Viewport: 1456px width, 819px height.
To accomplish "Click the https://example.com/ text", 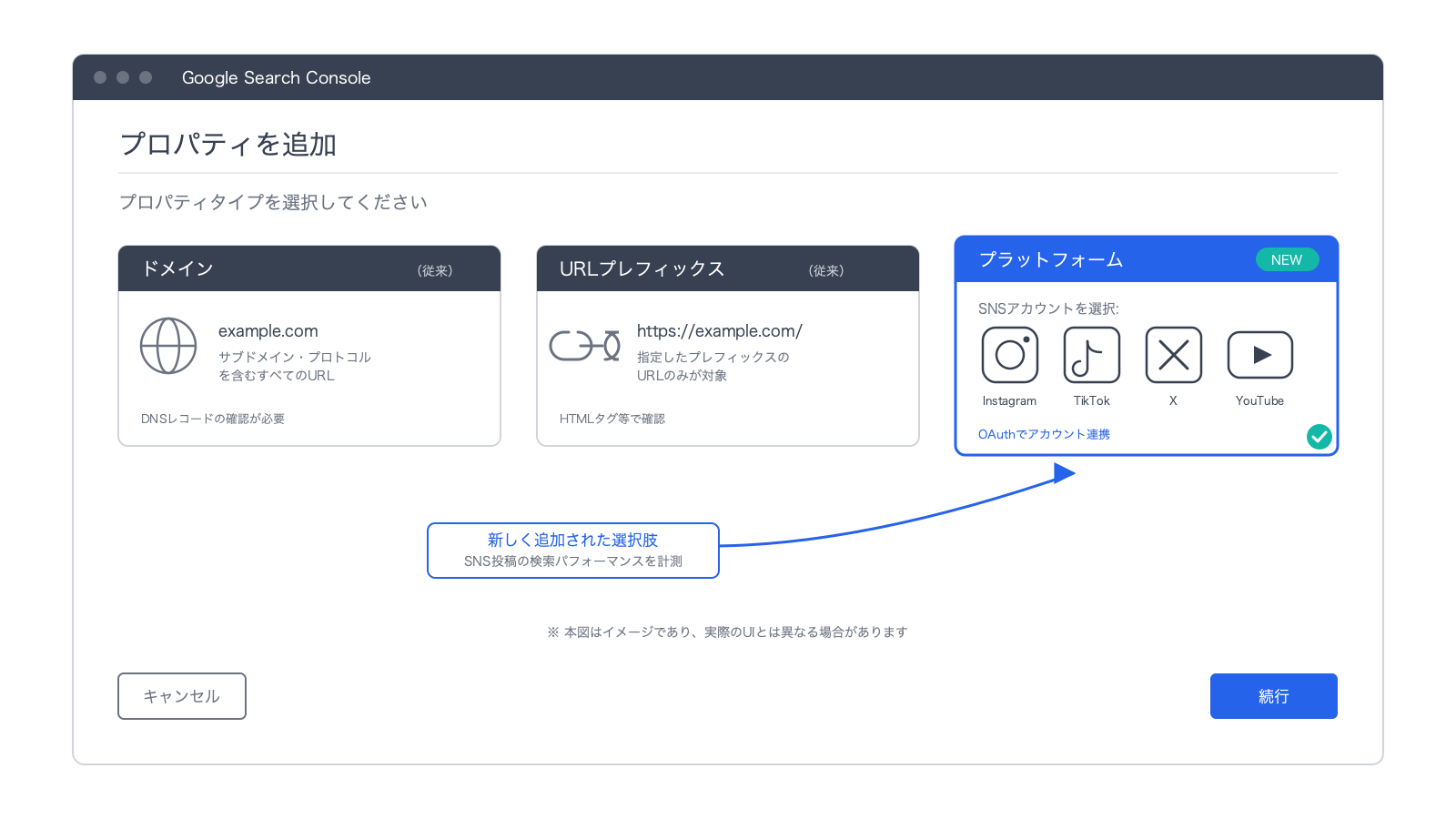I will 720,331.
